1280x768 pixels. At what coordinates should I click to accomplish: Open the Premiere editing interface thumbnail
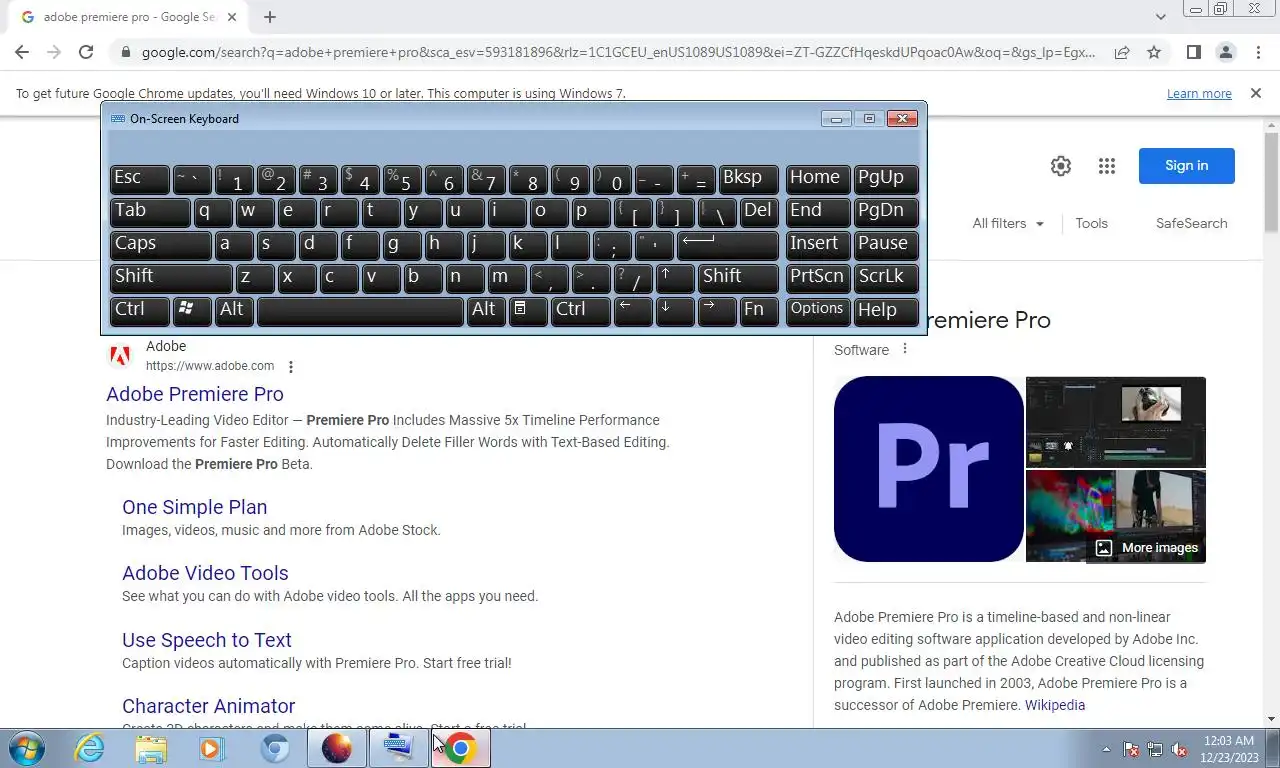point(1116,421)
